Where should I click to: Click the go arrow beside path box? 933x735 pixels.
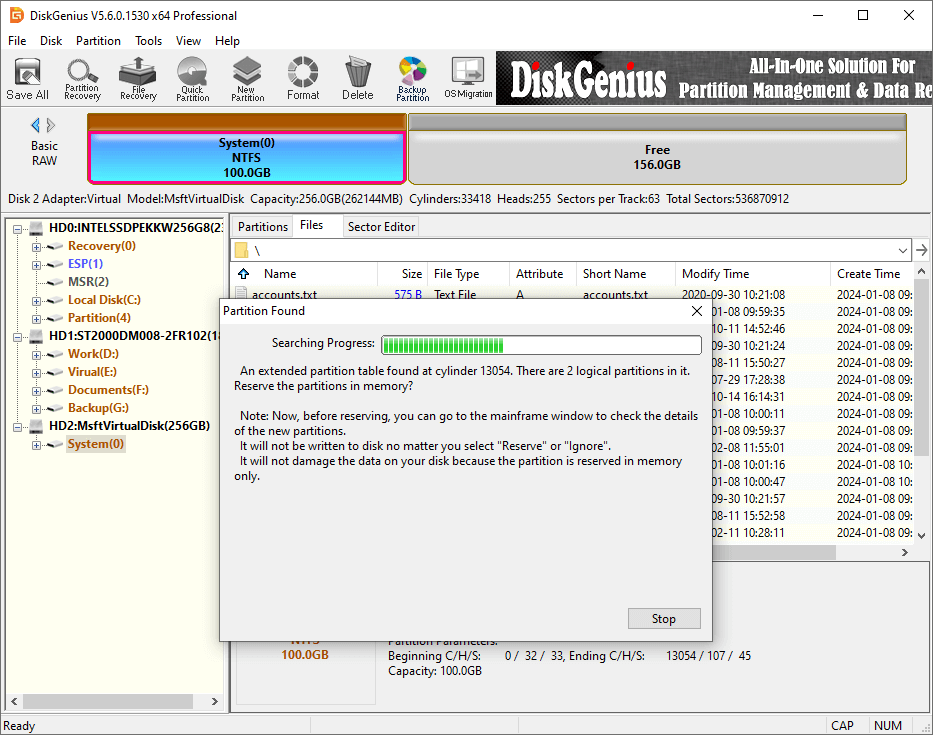click(x=922, y=250)
